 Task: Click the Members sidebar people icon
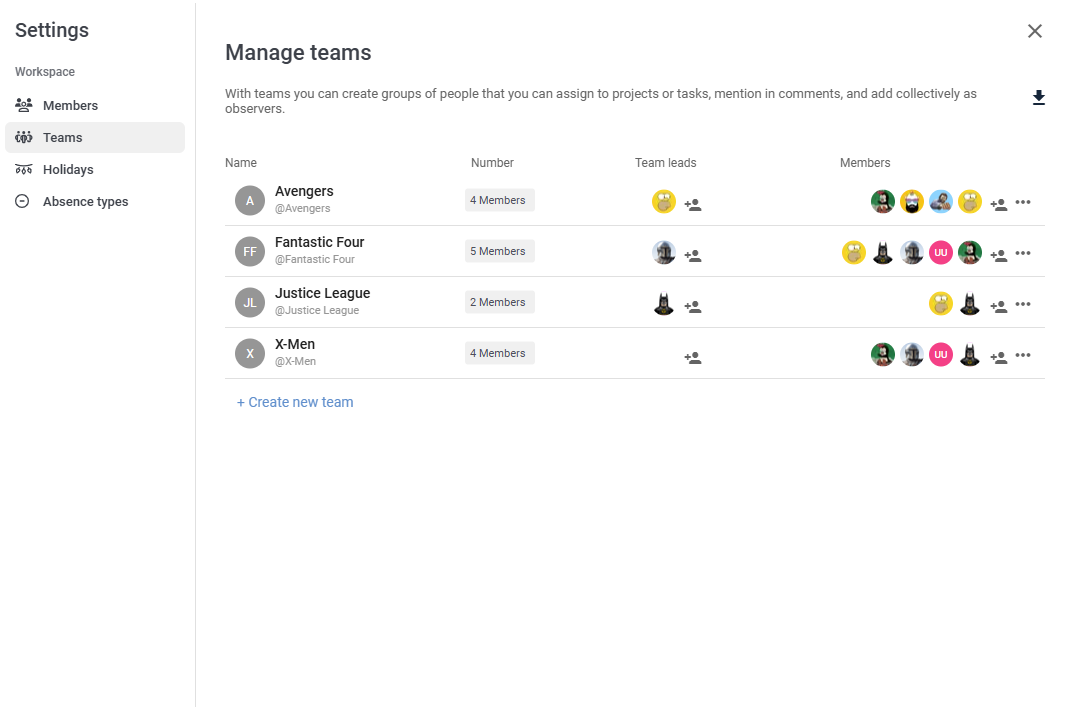pyautogui.click(x=24, y=105)
